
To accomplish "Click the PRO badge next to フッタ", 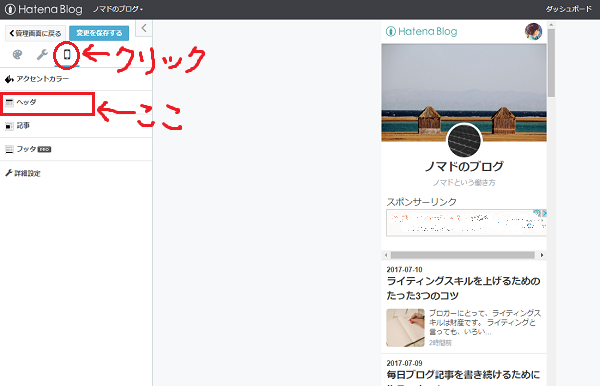I will click(44, 149).
